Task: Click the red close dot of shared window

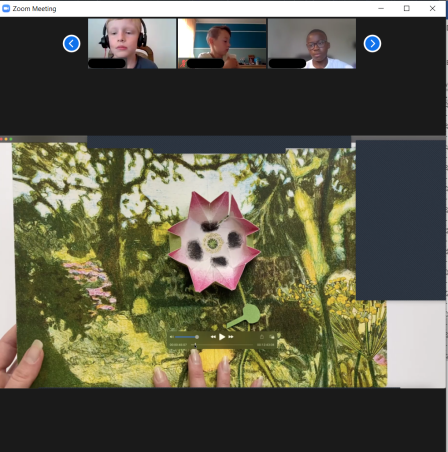Action: point(2,139)
